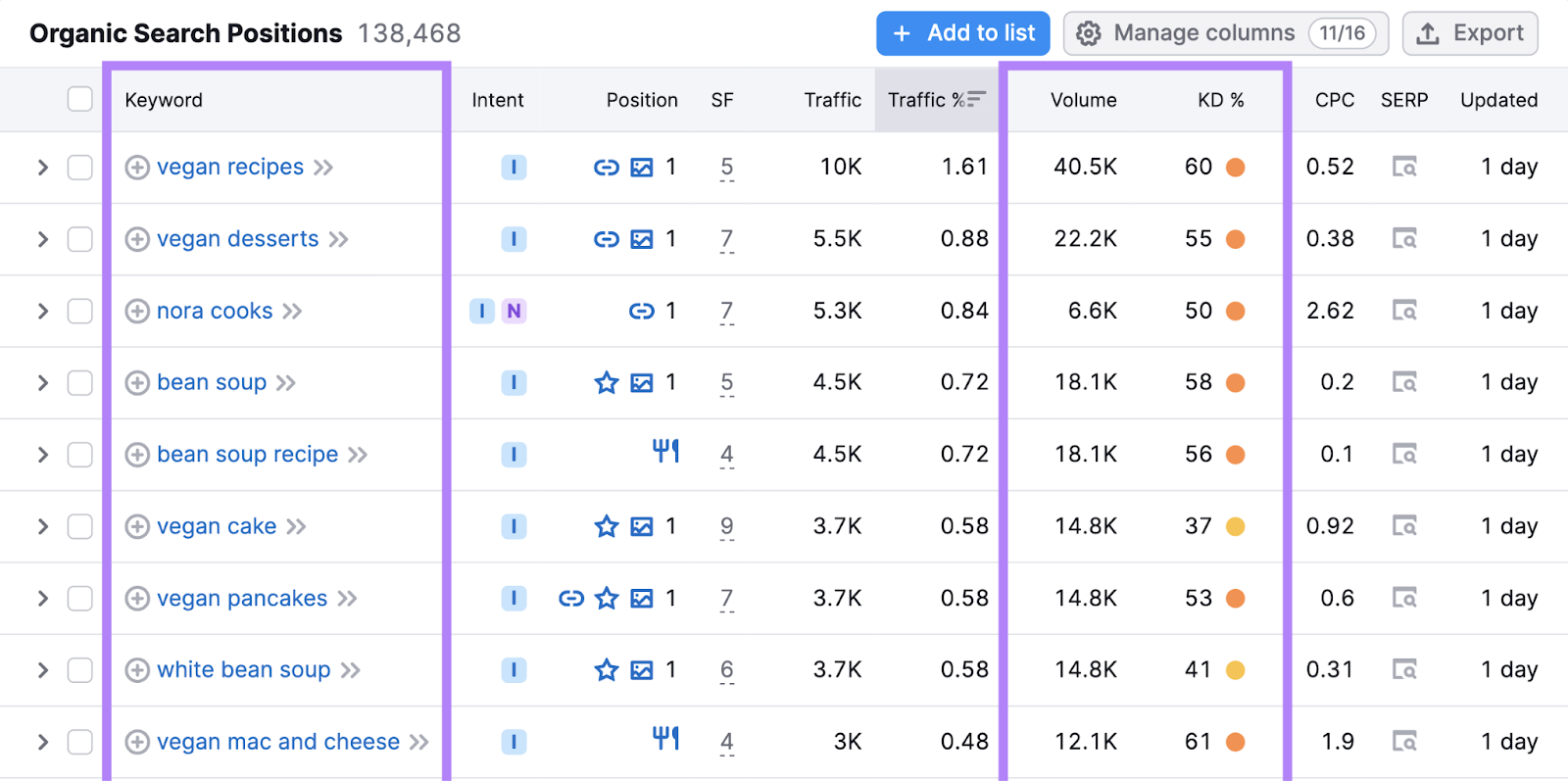This screenshot has height=781, width=1568.
Task: Add 'vegan mac and cheese' via its plus icon
Action: (137, 743)
